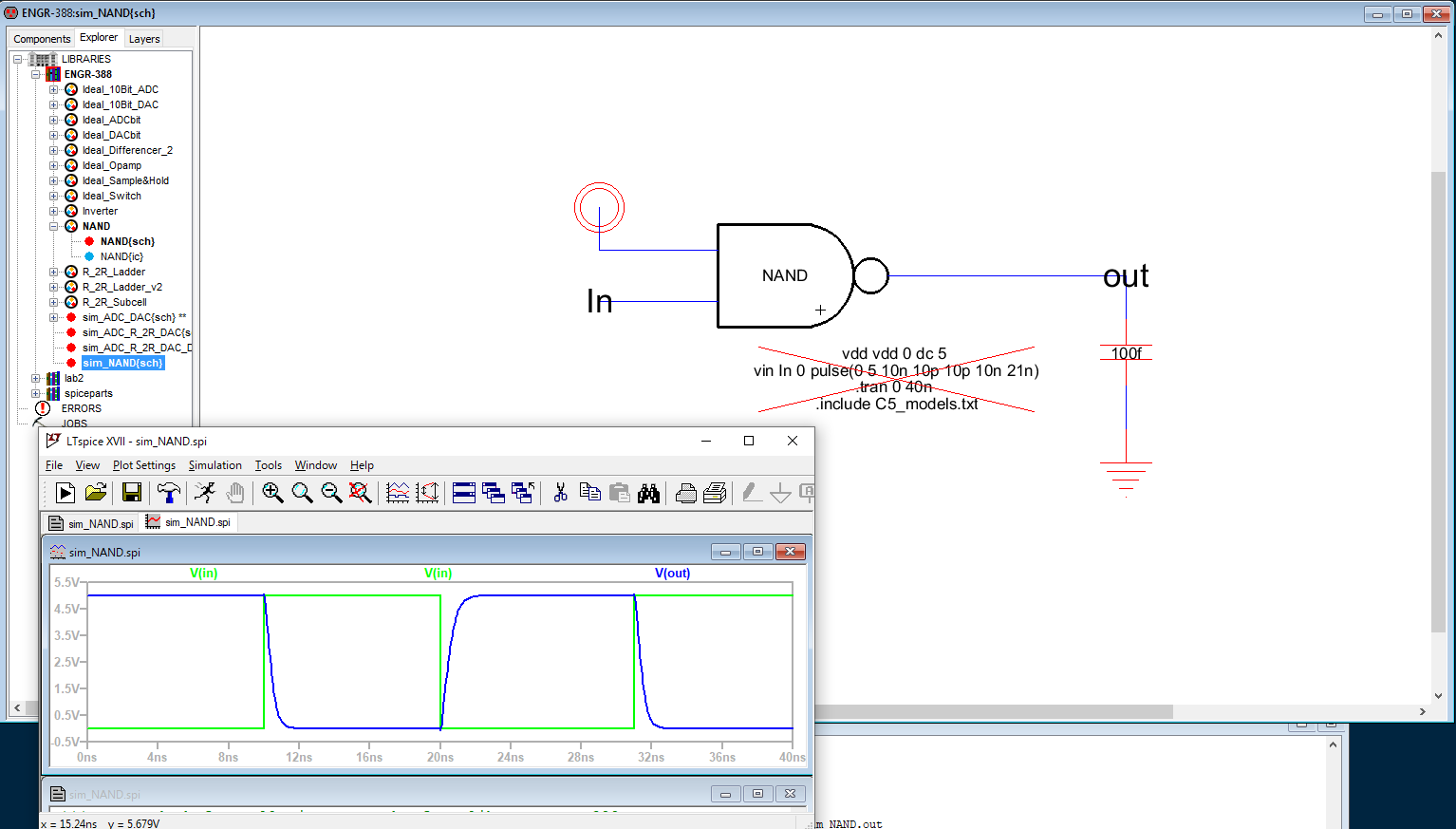Click the plain magnifier zoom icon
The height and width of the screenshot is (829, 1456).
click(x=302, y=492)
